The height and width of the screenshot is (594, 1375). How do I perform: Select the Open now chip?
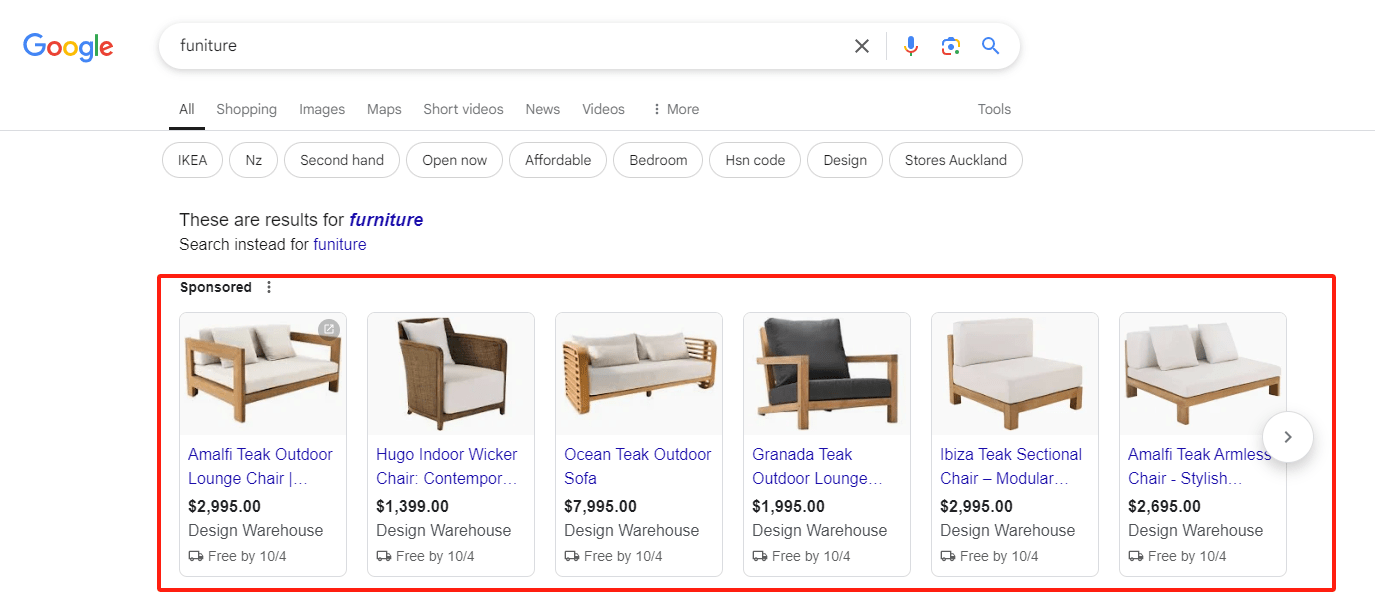455,160
